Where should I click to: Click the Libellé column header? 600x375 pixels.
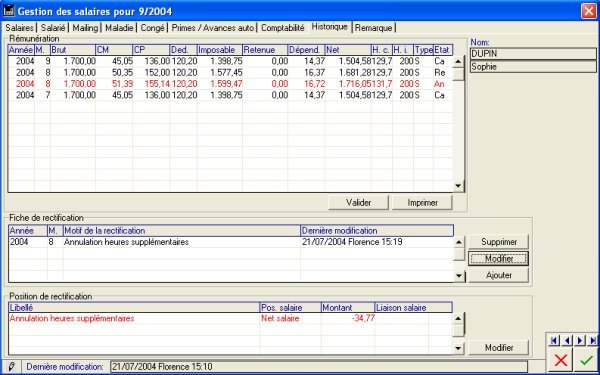[134, 308]
